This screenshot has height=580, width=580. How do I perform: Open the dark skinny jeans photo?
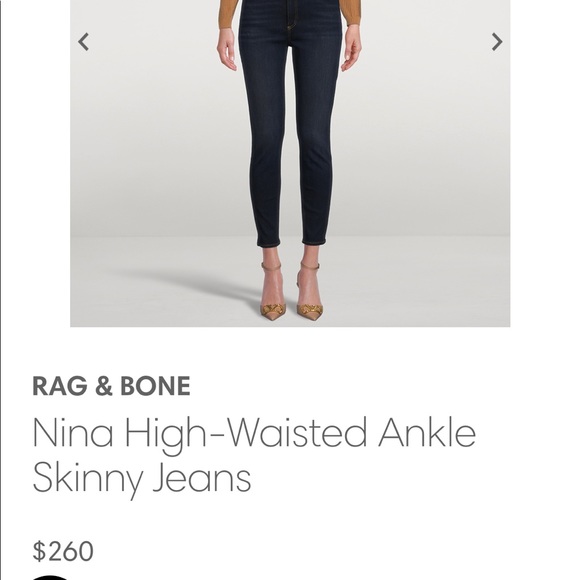pyautogui.click(x=290, y=163)
